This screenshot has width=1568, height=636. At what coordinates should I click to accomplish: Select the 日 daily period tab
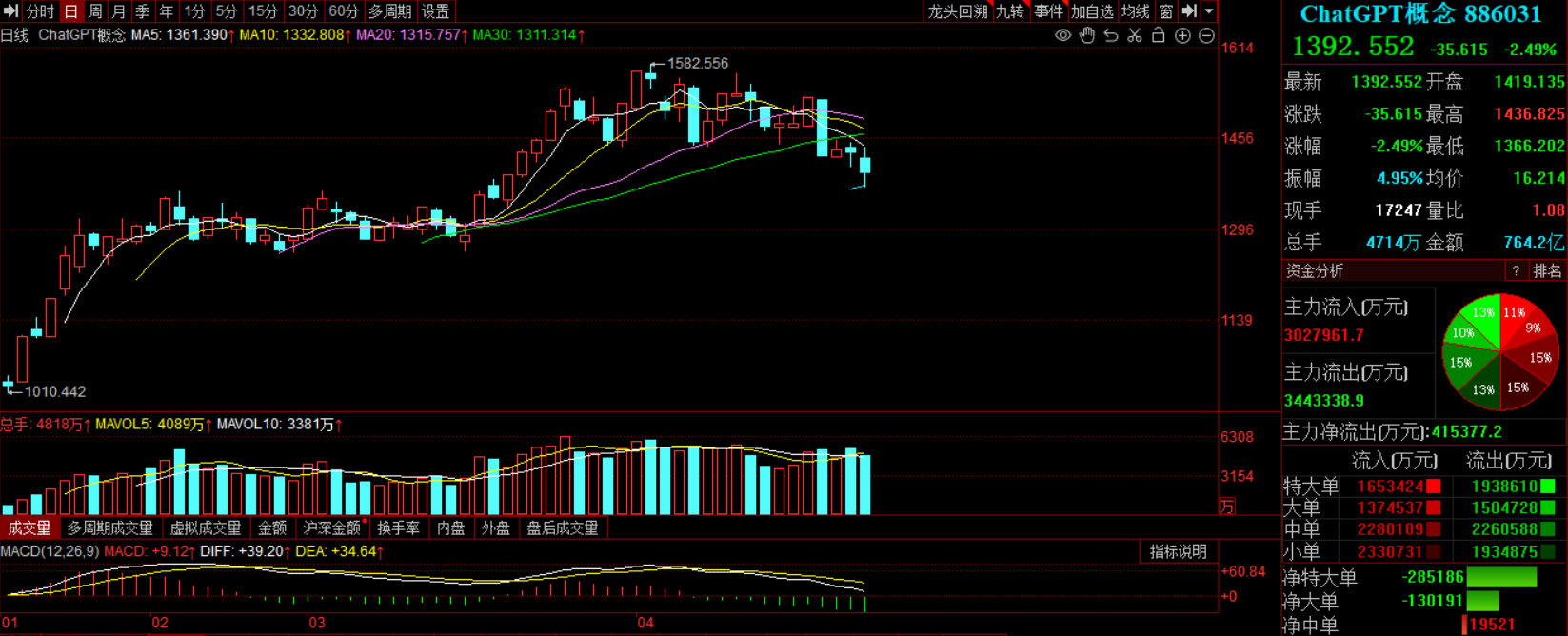[71, 11]
